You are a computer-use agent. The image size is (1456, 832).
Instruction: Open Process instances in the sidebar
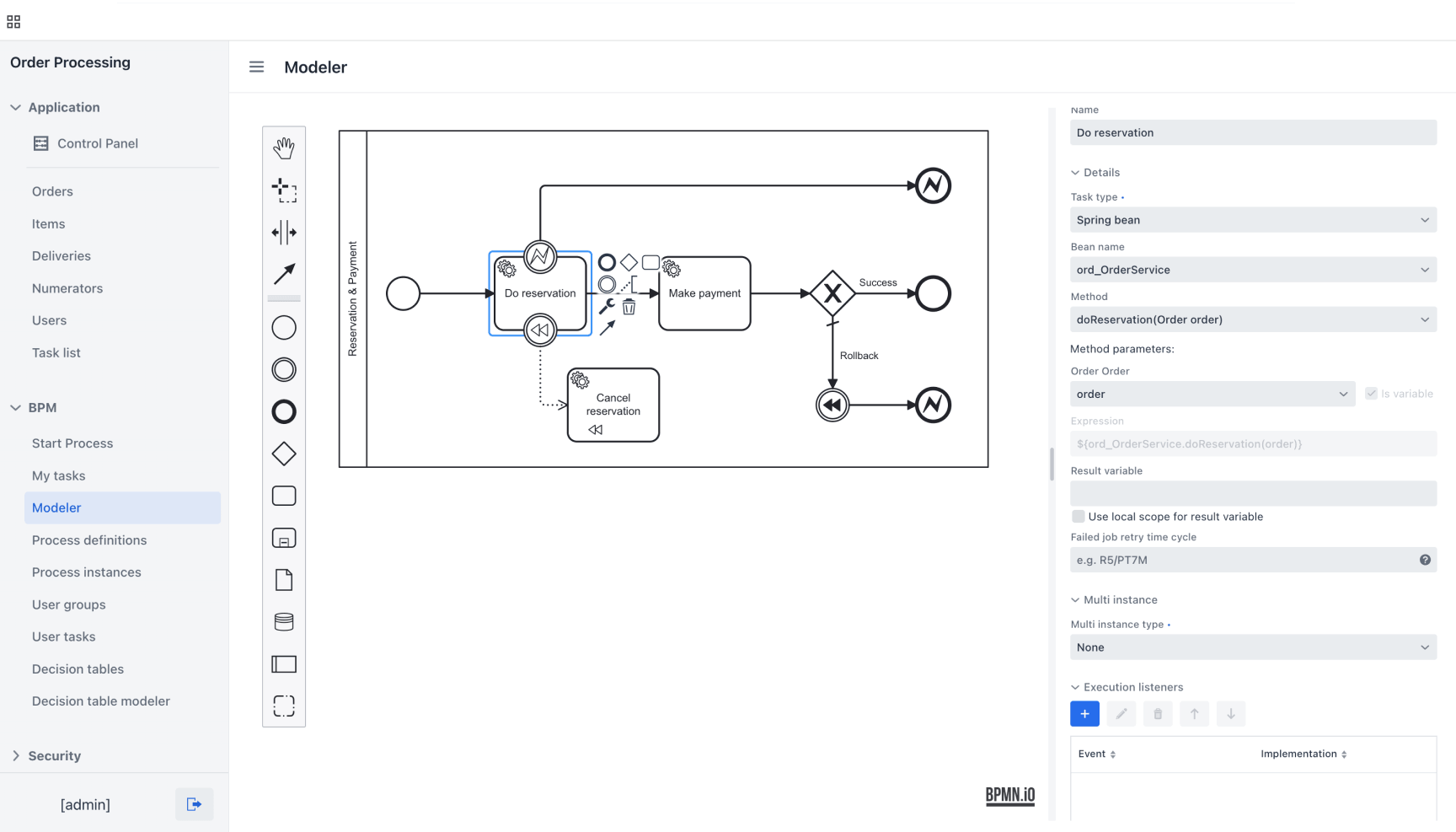pyautogui.click(x=87, y=572)
